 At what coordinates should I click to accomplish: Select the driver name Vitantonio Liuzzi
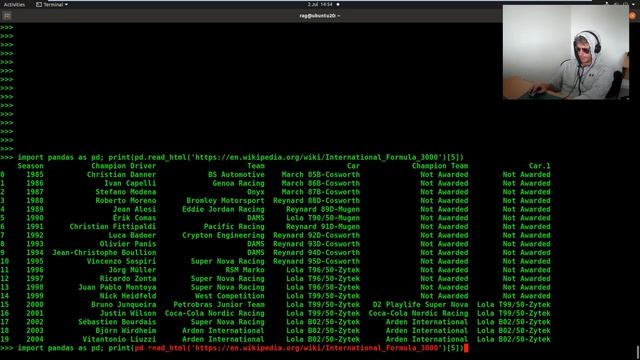tap(119, 339)
